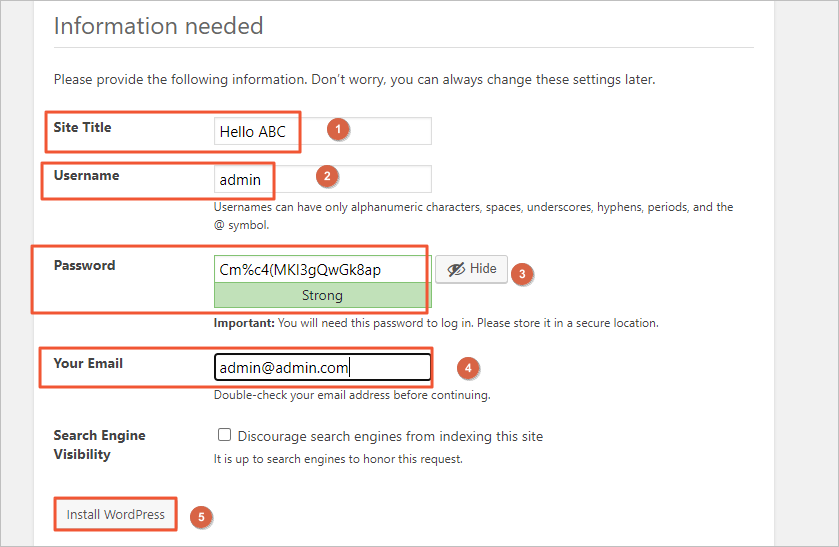This screenshot has width=839, height=547.
Task: Click the 'Discourage search engines from indexing' label text
Action: (390, 436)
